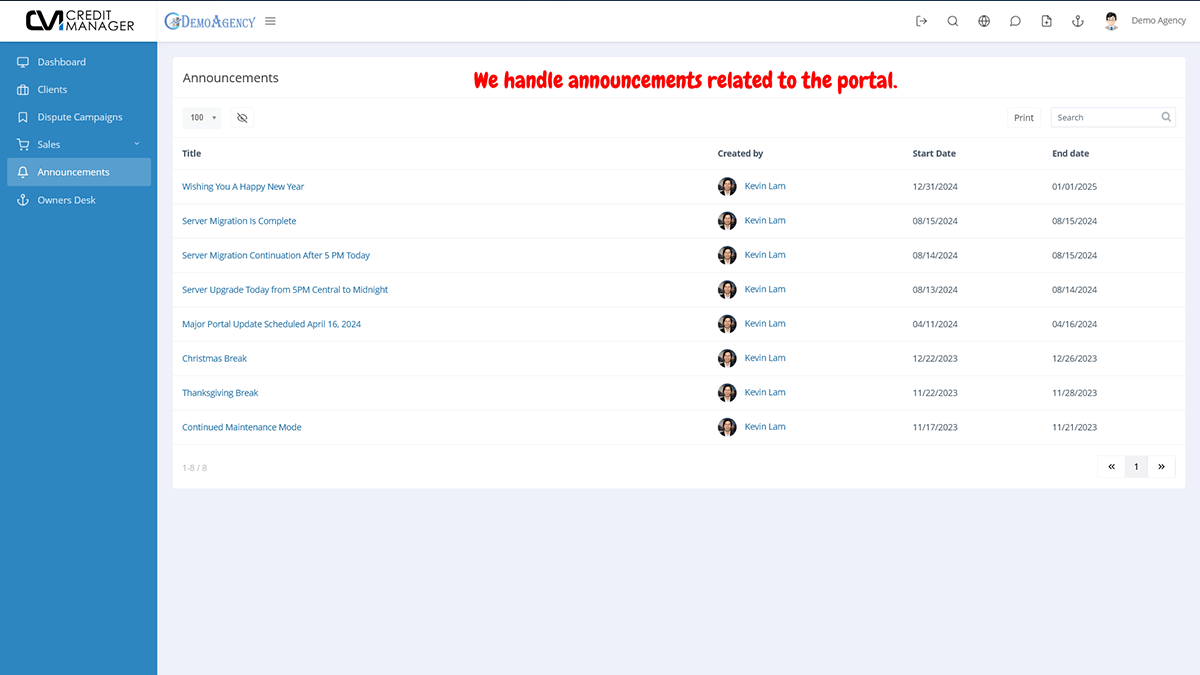Open the global search magnifier icon
Viewport: 1200px width, 675px height.
pyautogui.click(x=952, y=20)
